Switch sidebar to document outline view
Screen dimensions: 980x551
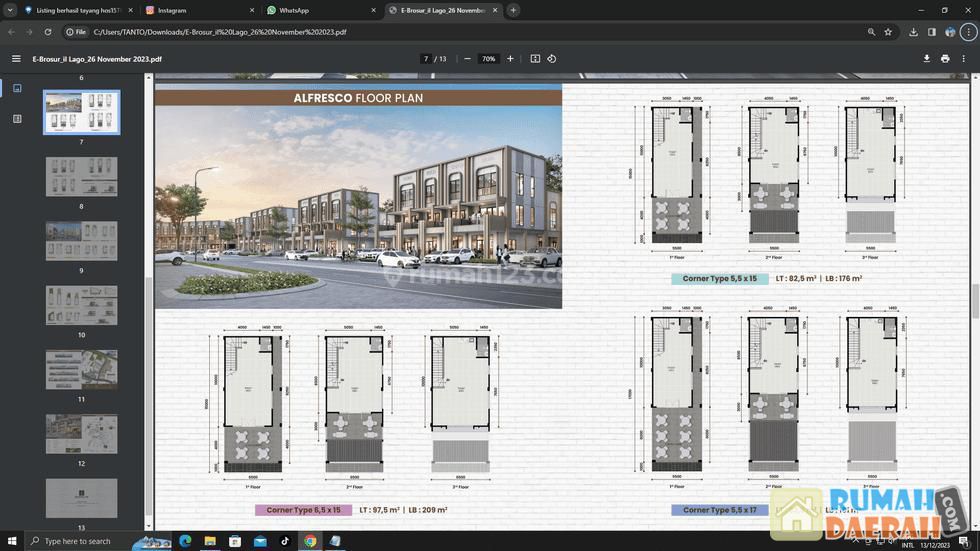coord(17,119)
